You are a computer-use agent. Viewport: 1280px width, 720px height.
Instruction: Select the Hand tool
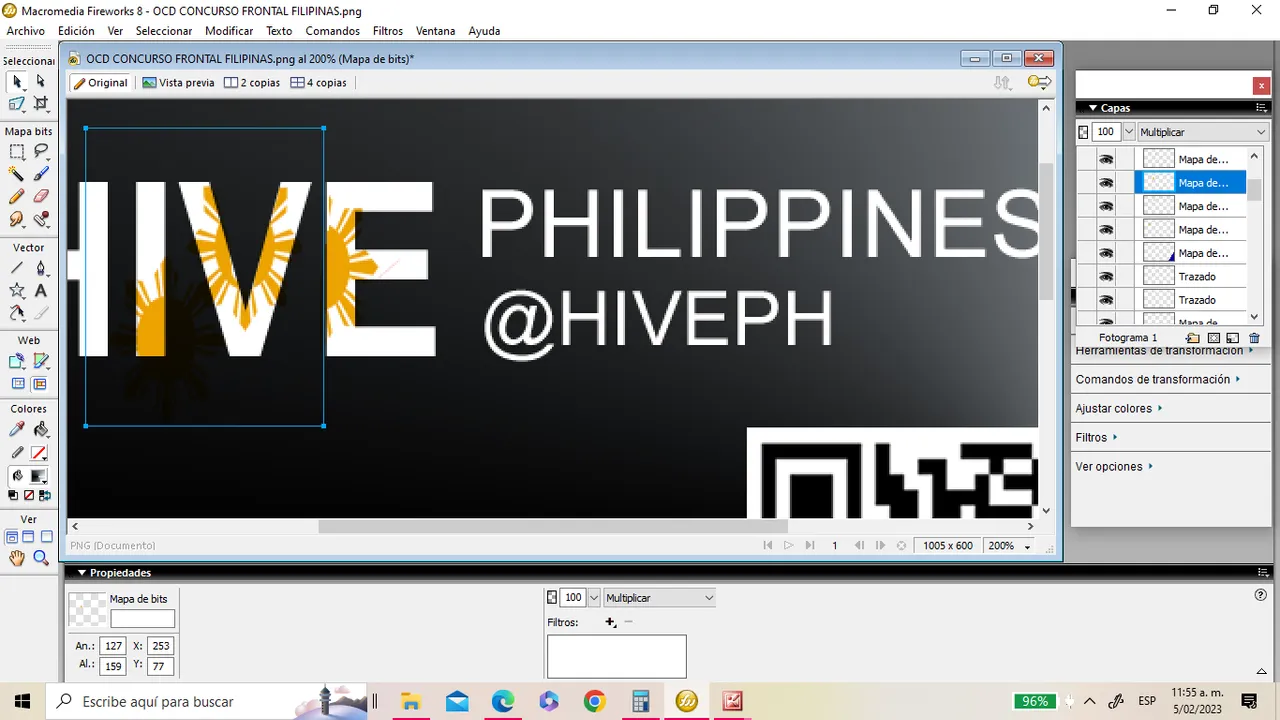pos(17,559)
